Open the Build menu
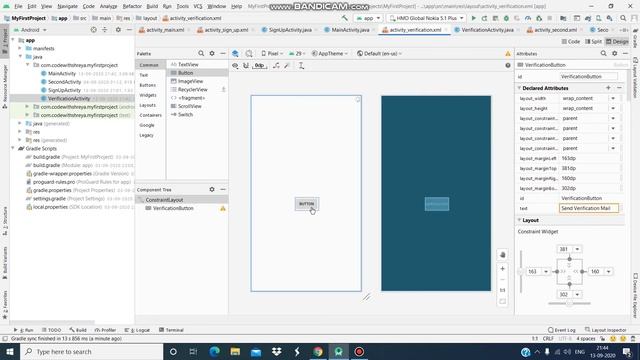Viewport: 640px width, 360px height. (152, 6)
